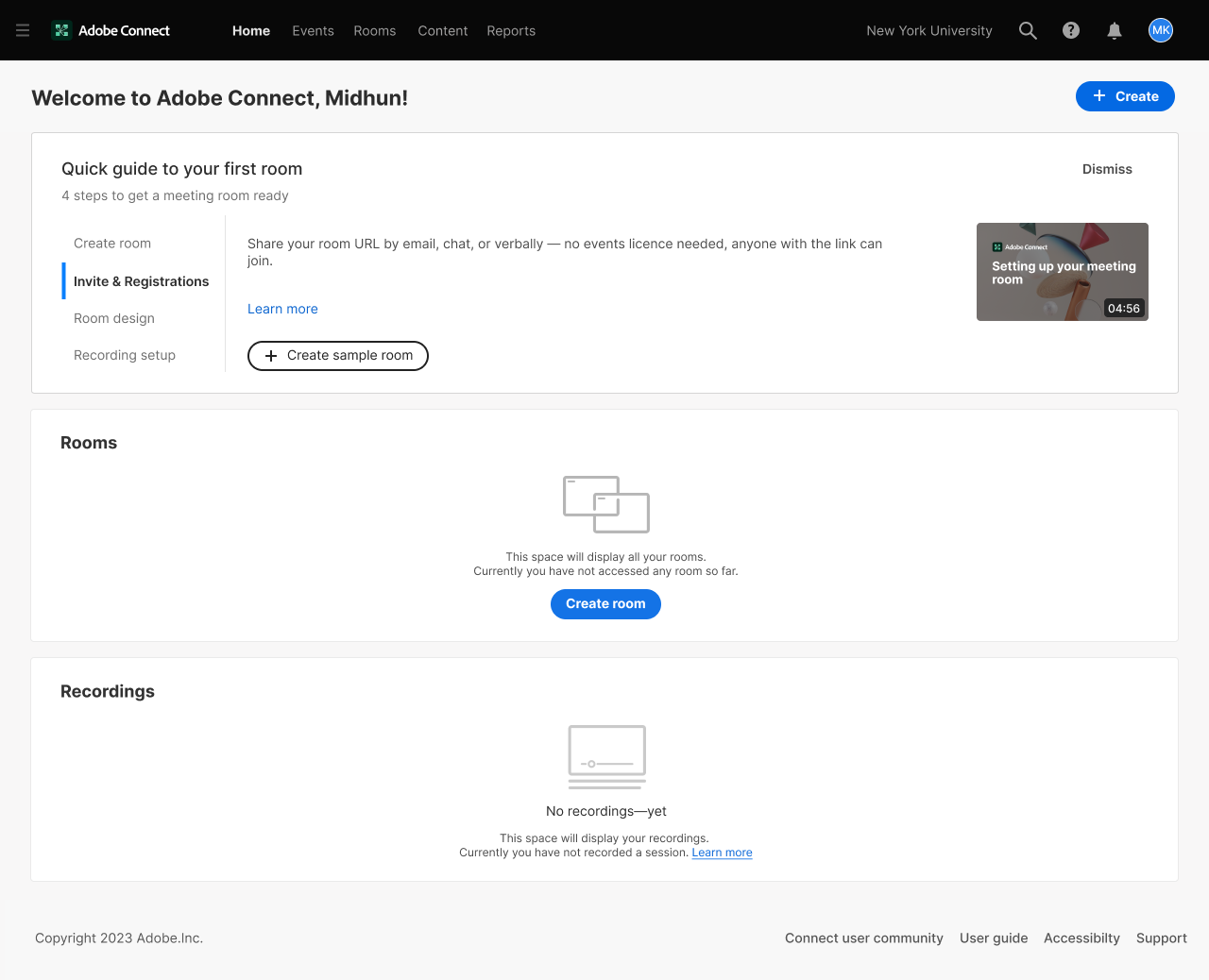
Task: Click the Copyright 2023 Adobe.Inc. text
Action: (x=119, y=938)
